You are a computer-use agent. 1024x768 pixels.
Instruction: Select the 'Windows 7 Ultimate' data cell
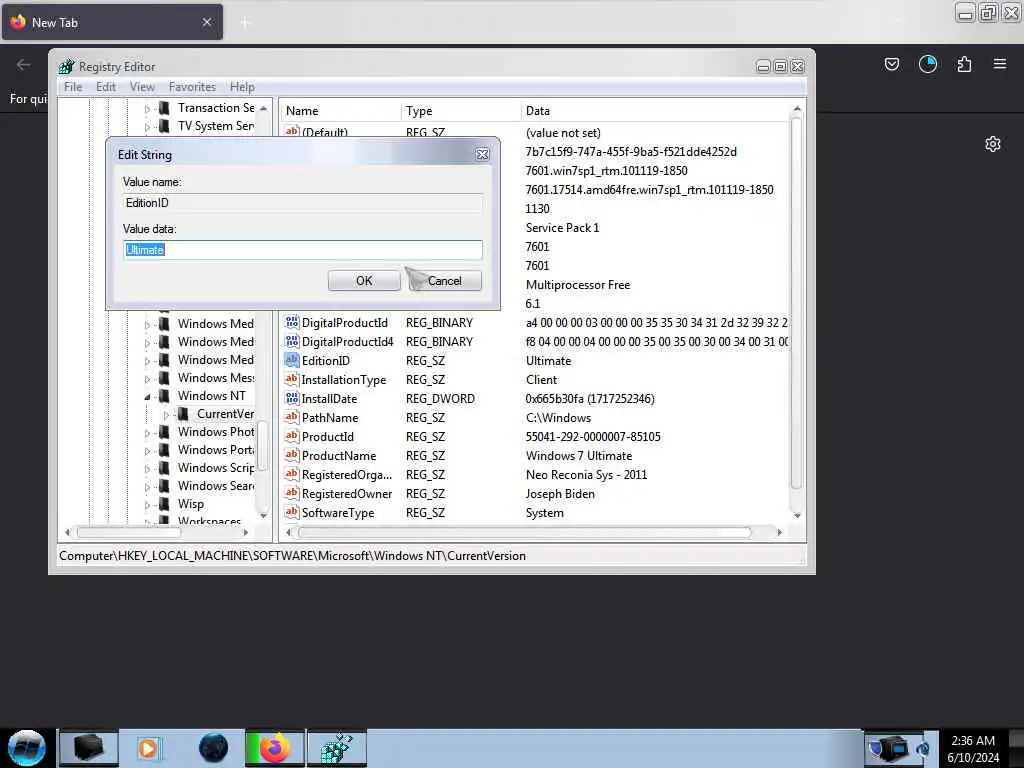[579, 456]
